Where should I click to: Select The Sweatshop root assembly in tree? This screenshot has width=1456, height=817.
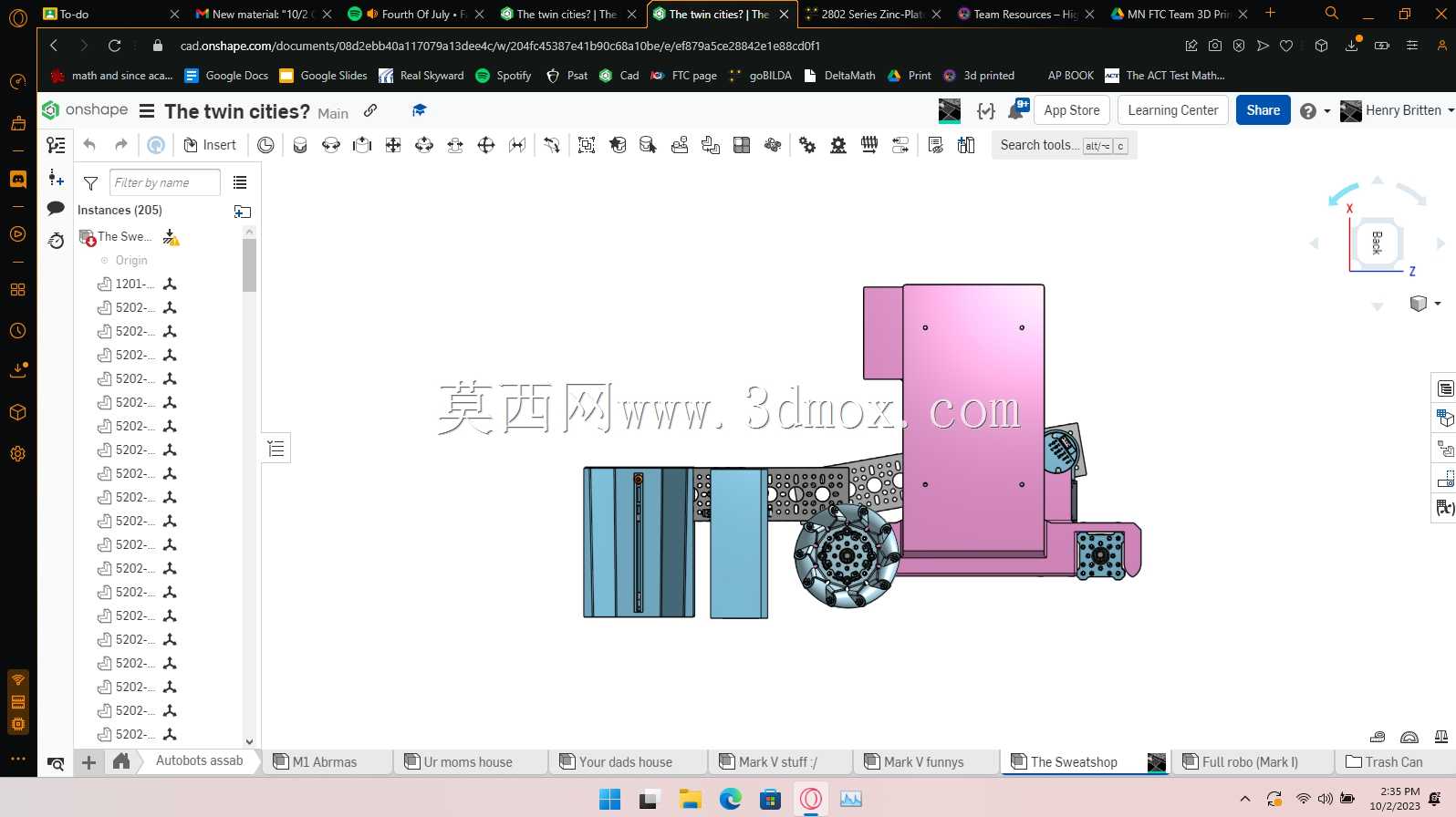click(124, 236)
